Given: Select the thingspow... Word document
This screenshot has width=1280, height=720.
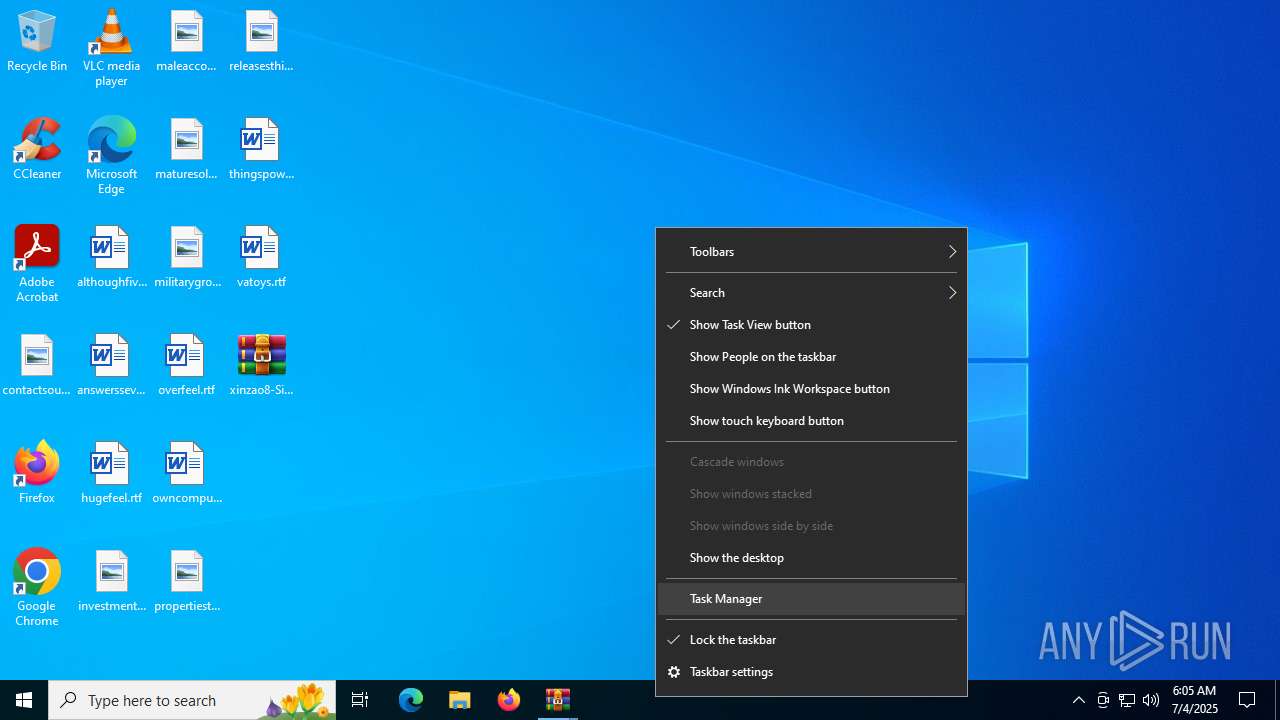Looking at the screenshot, I should point(261,150).
